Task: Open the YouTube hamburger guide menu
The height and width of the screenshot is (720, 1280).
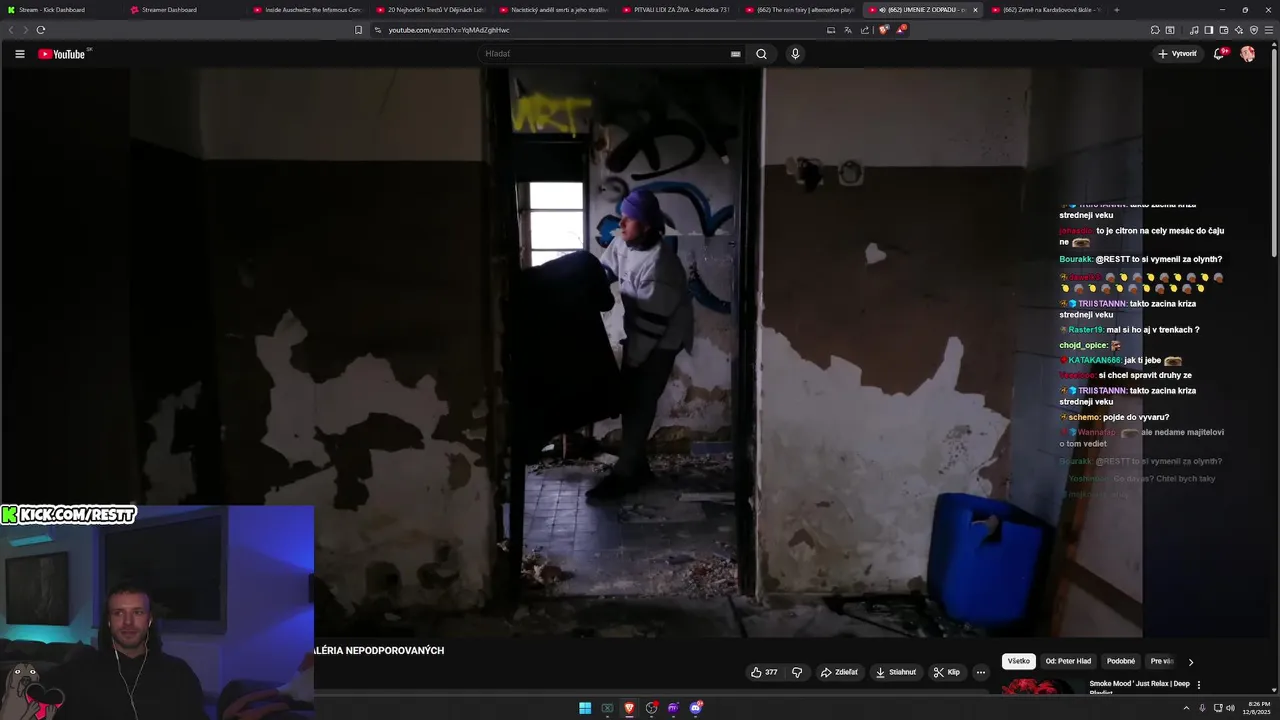Action: click(19, 54)
